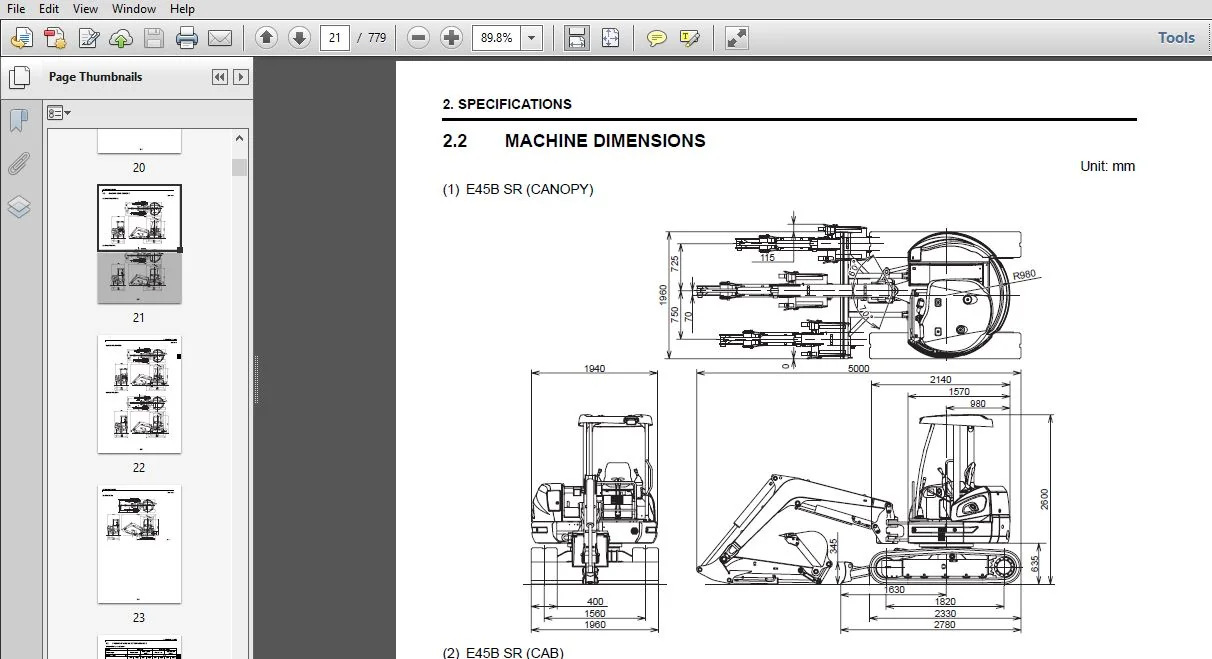Viewport: 1212px width, 659px height.
Task: Click the 2780 dimension value
Action: click(944, 625)
